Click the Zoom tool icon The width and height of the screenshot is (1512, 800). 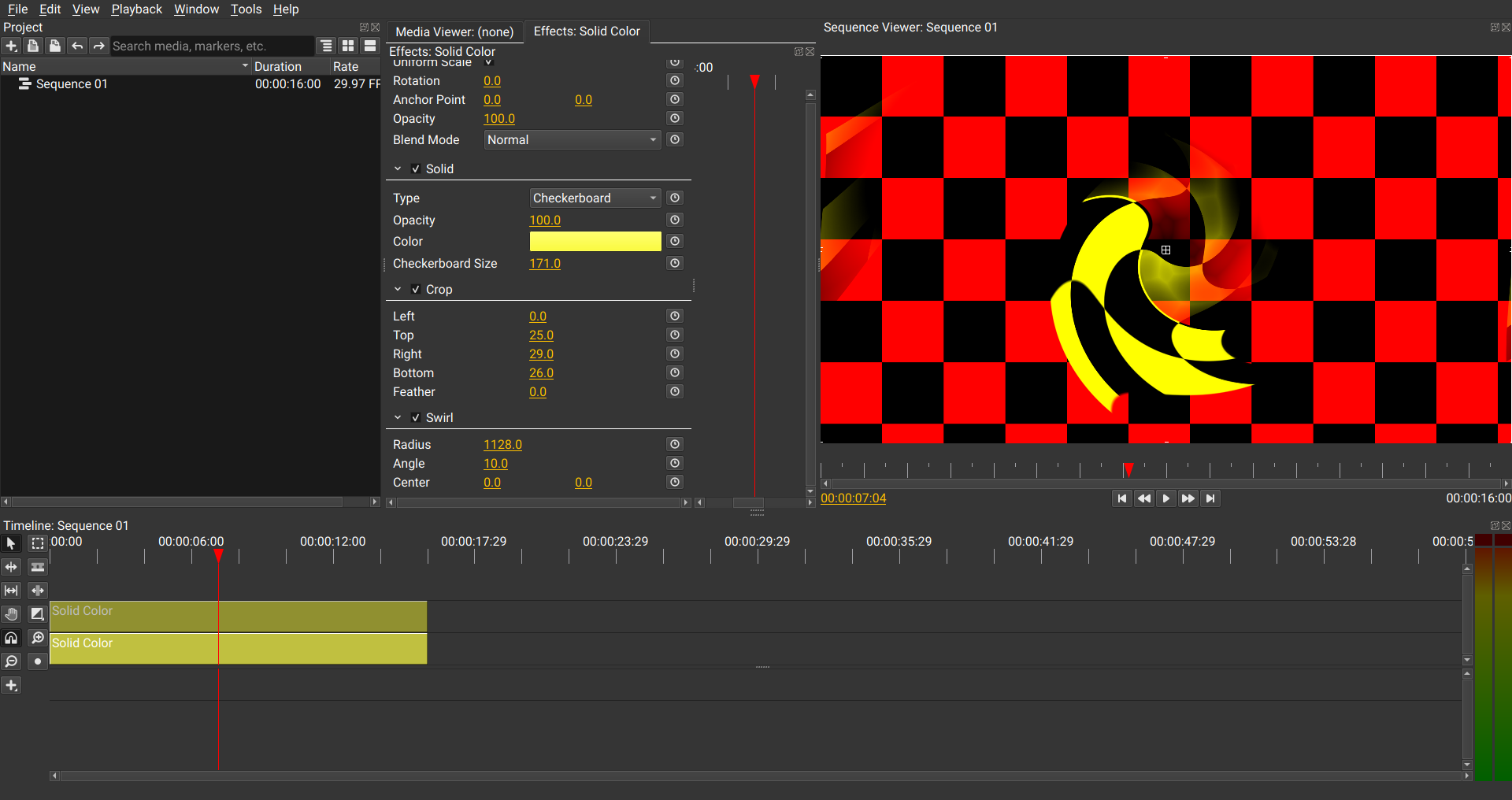tap(37, 638)
